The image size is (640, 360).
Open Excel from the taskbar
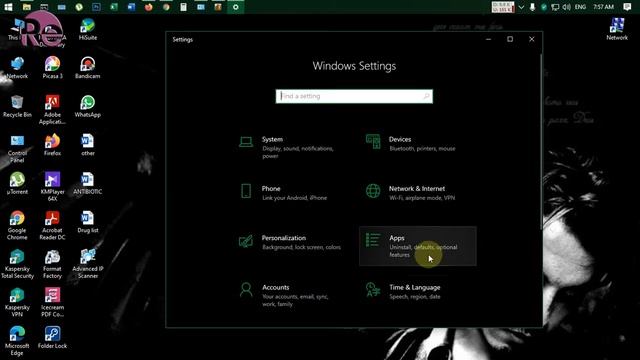(114, 7)
